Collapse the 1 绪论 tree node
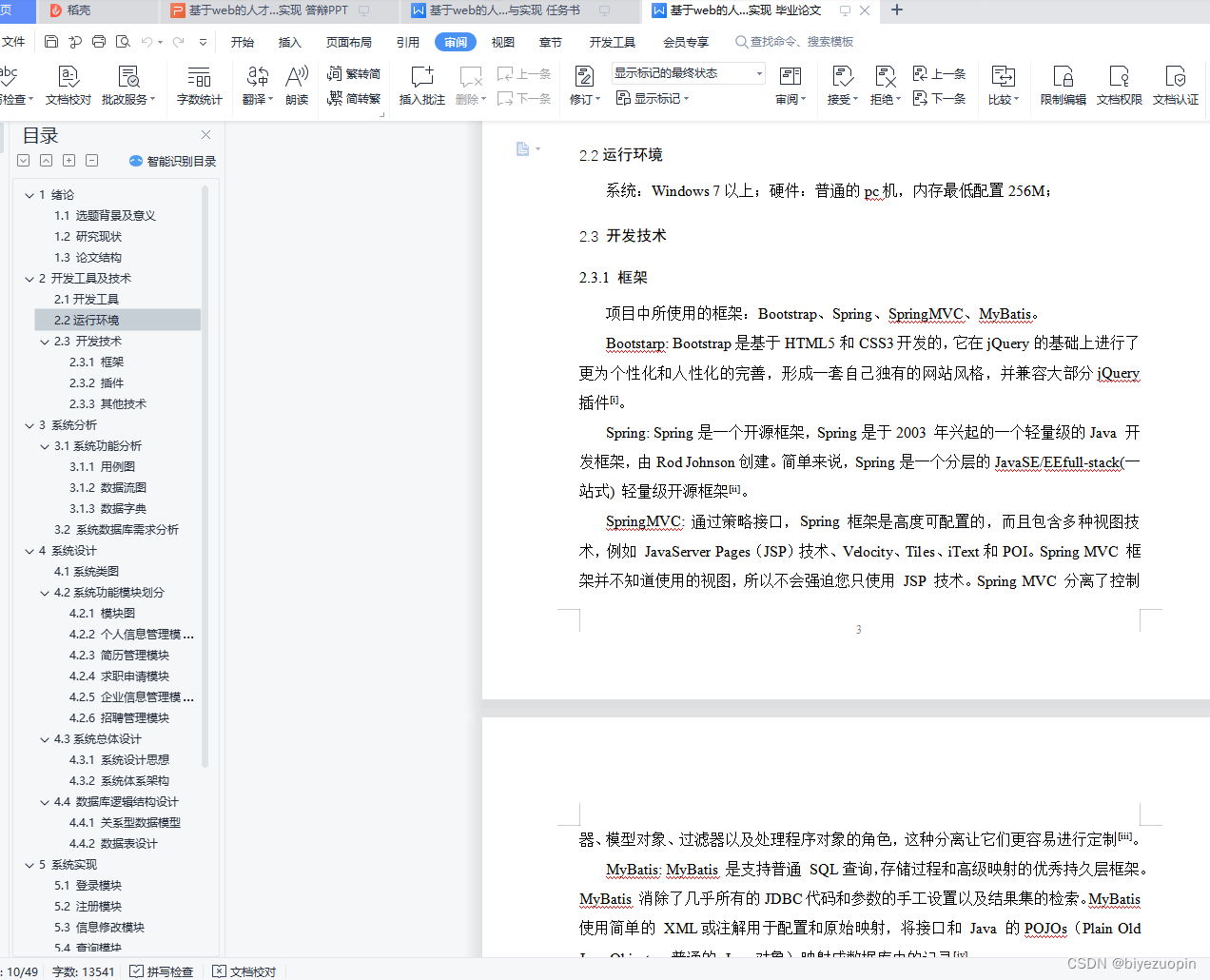This screenshot has height=980, width=1210. [29, 195]
